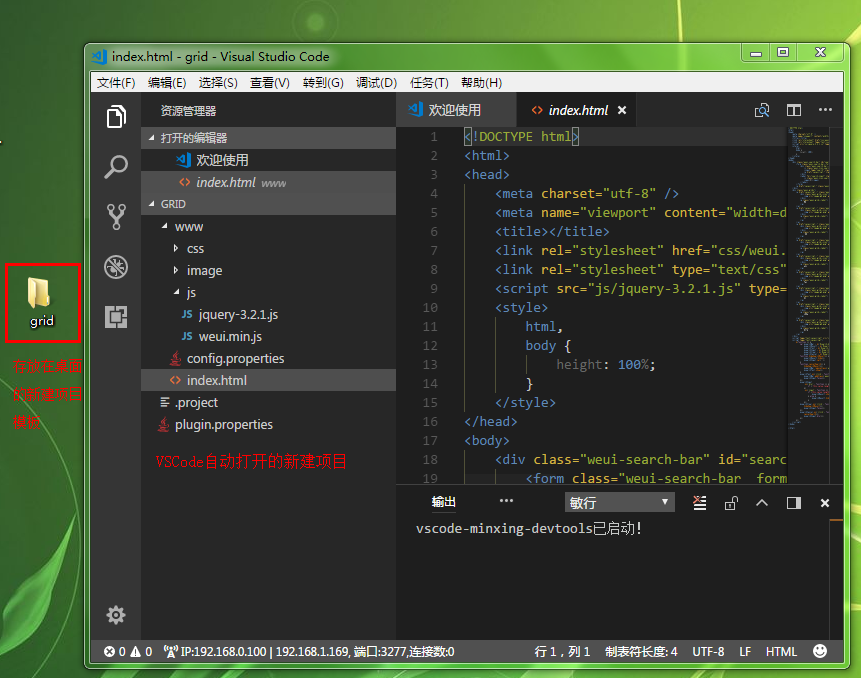Open the editor more actions ellipsis

[x=825, y=110]
